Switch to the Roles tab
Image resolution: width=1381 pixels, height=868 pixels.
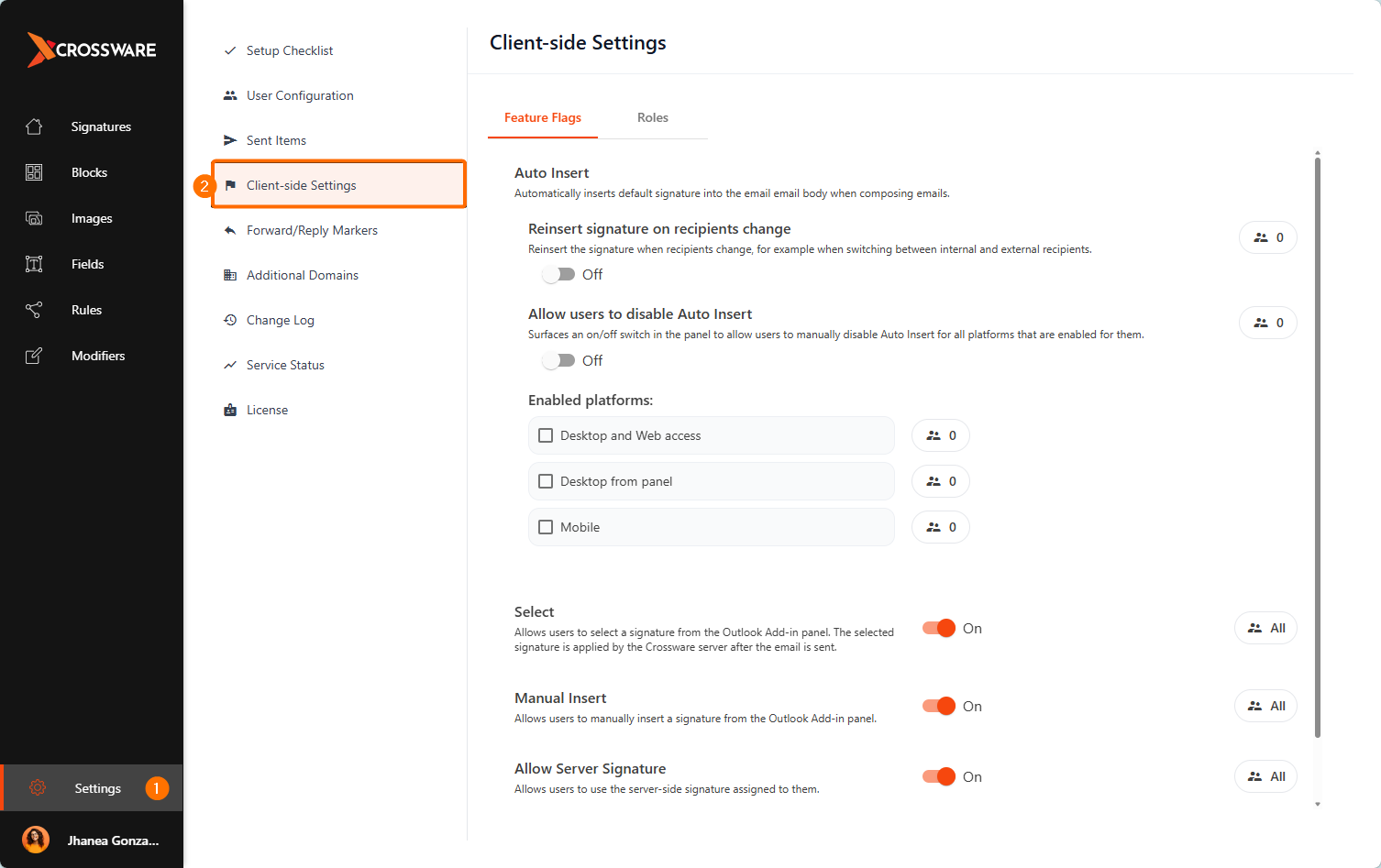coord(653,117)
